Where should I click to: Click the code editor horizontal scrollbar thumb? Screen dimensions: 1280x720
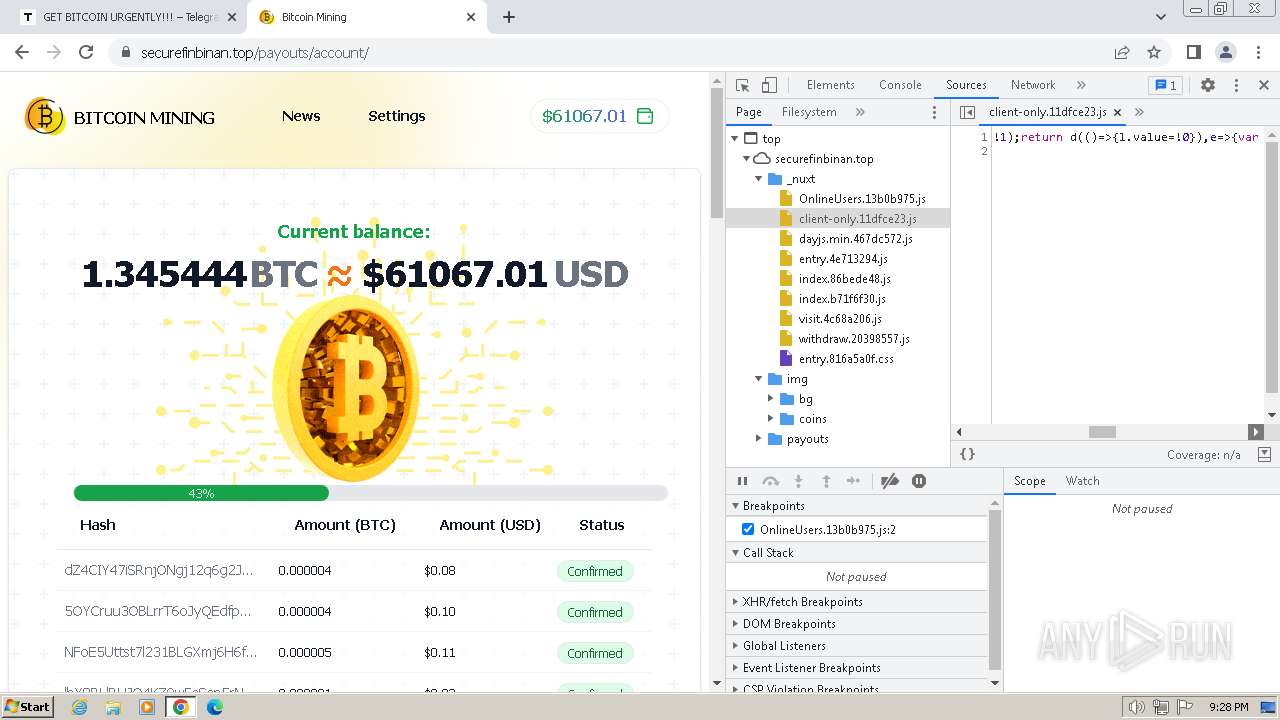click(1102, 432)
